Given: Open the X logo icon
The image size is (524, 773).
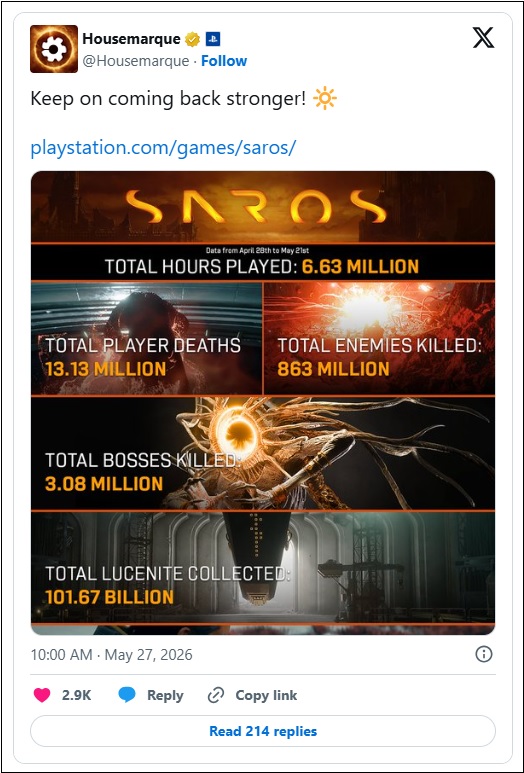Looking at the screenshot, I should (x=483, y=38).
